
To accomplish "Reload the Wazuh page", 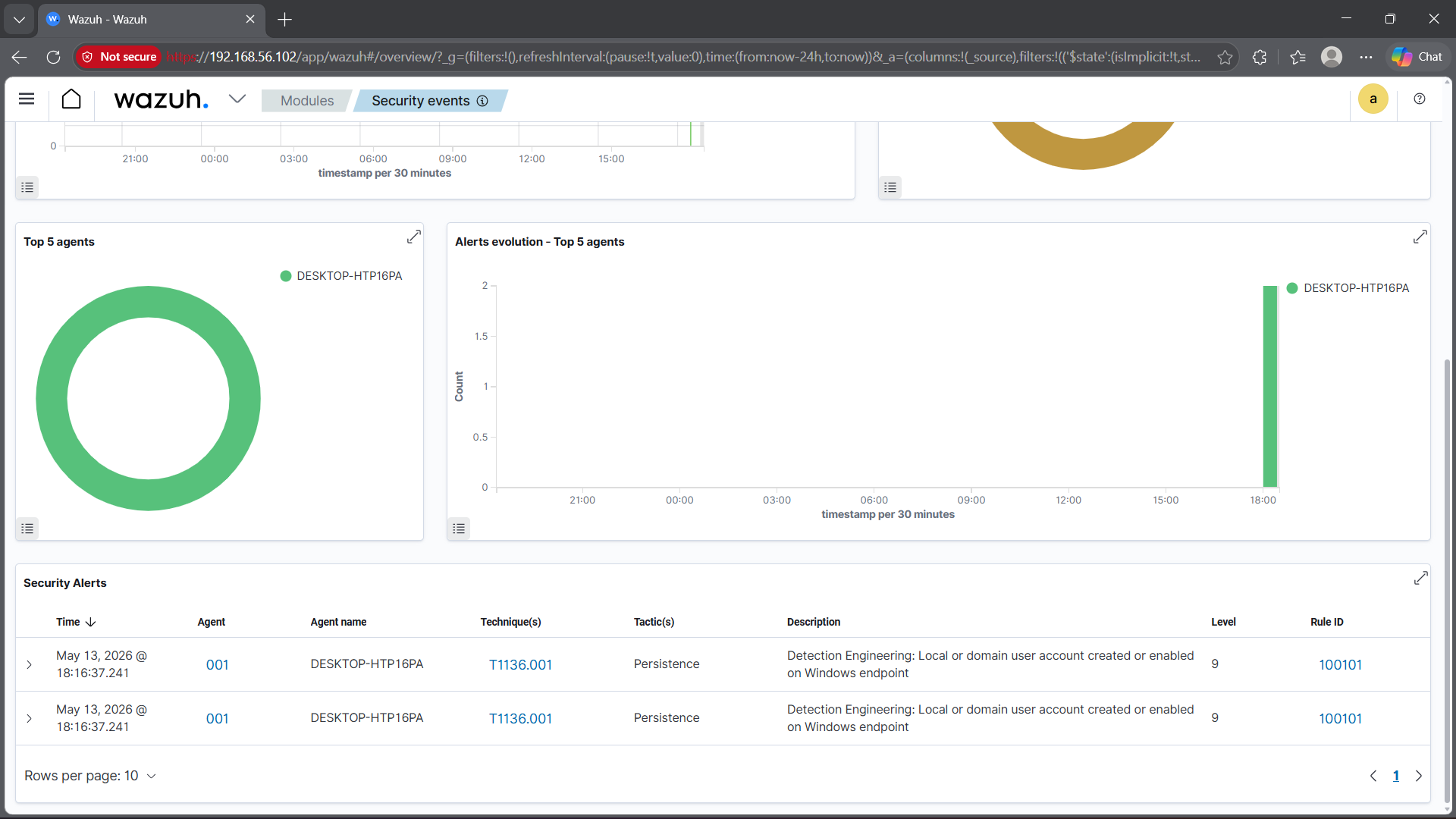I will coord(53,57).
